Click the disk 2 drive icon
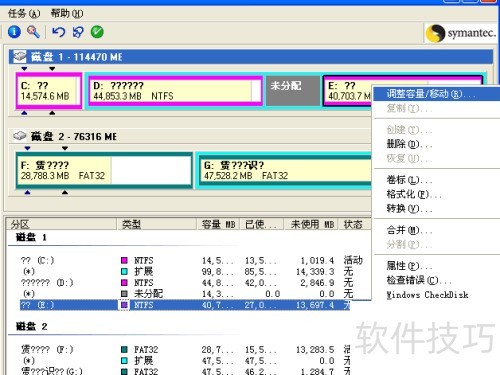This screenshot has width=500, height=375. (x=20, y=136)
